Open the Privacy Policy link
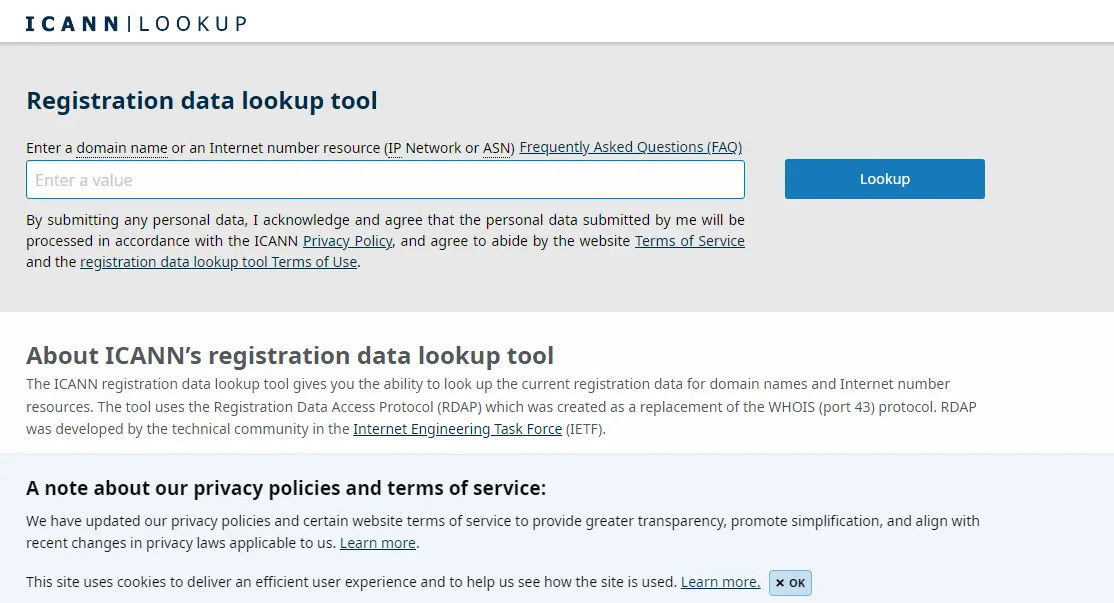Viewport: 1114px width, 603px height. (347, 241)
